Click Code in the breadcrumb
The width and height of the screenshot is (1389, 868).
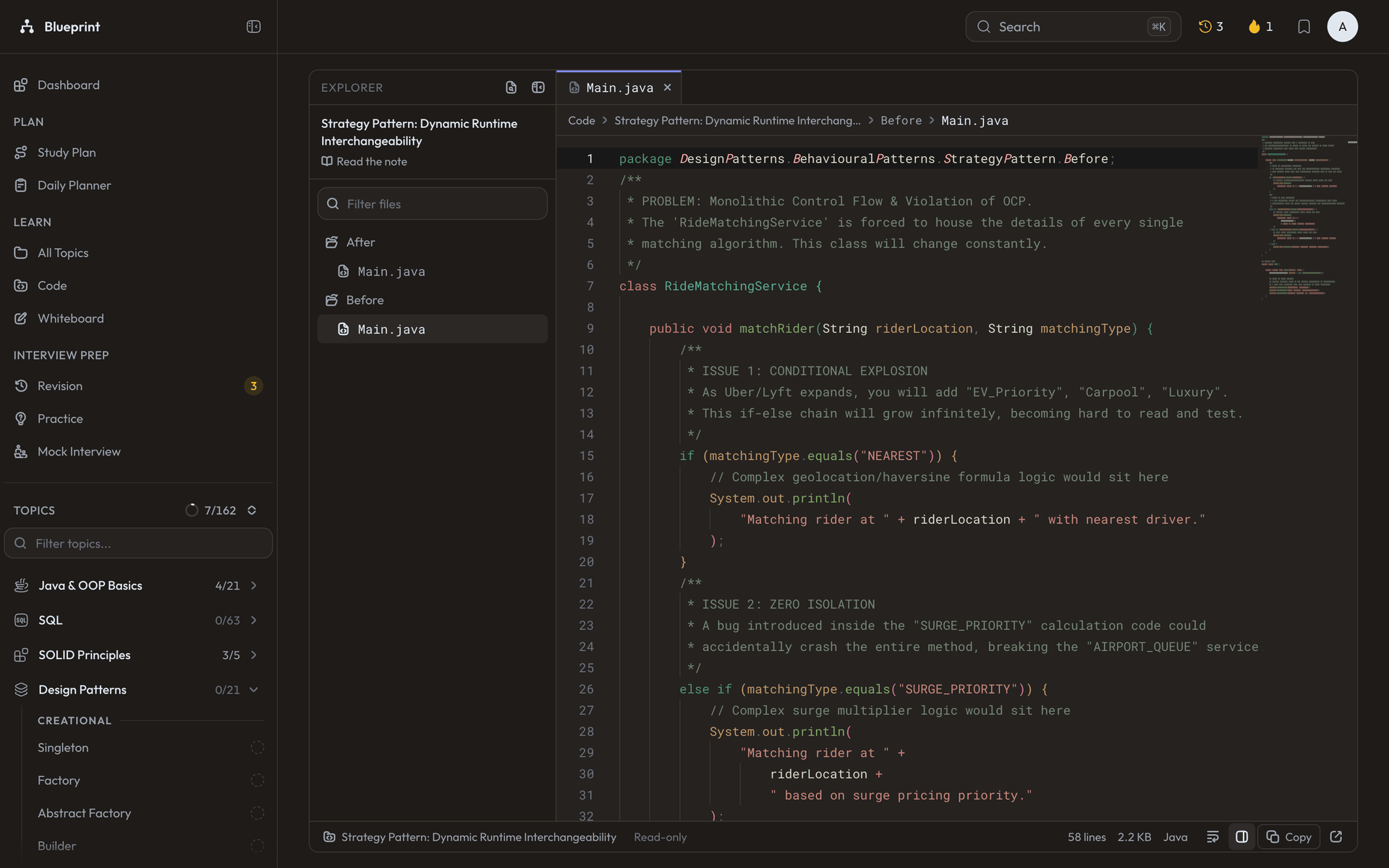coord(582,121)
